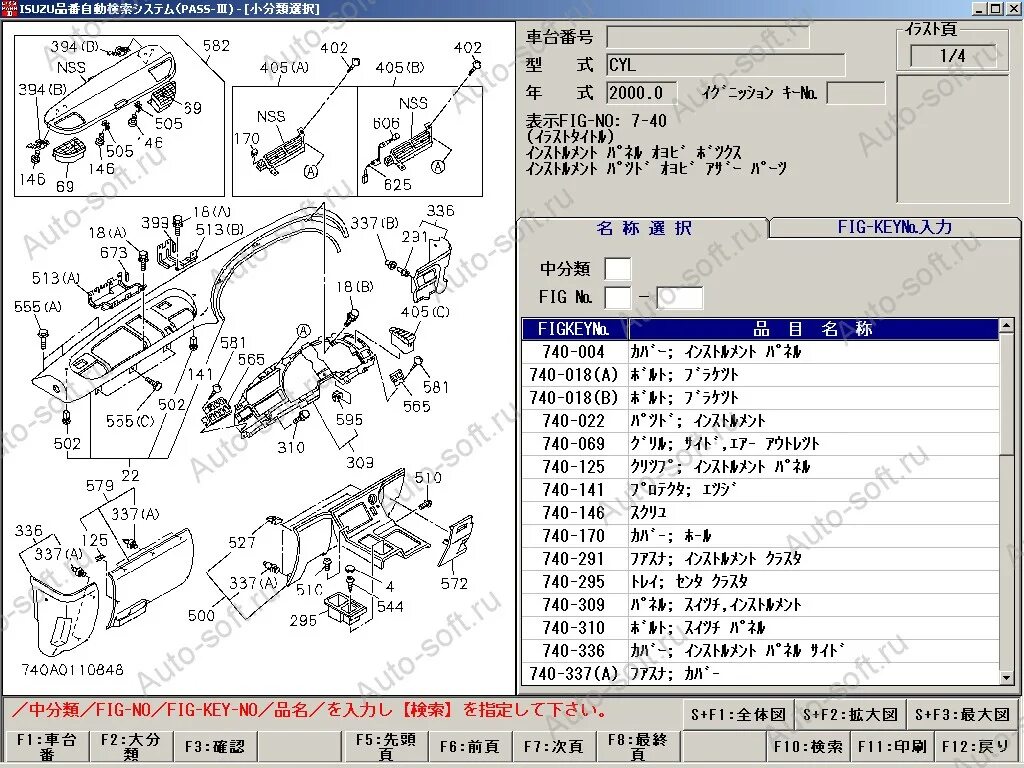Select row 740-336 カバー; インストルメント パネル サイド

[x=761, y=651]
